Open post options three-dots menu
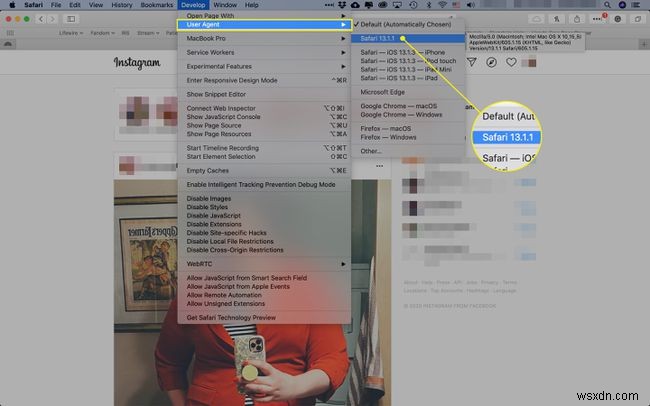Screen dimensions: 650x406 click(379, 166)
